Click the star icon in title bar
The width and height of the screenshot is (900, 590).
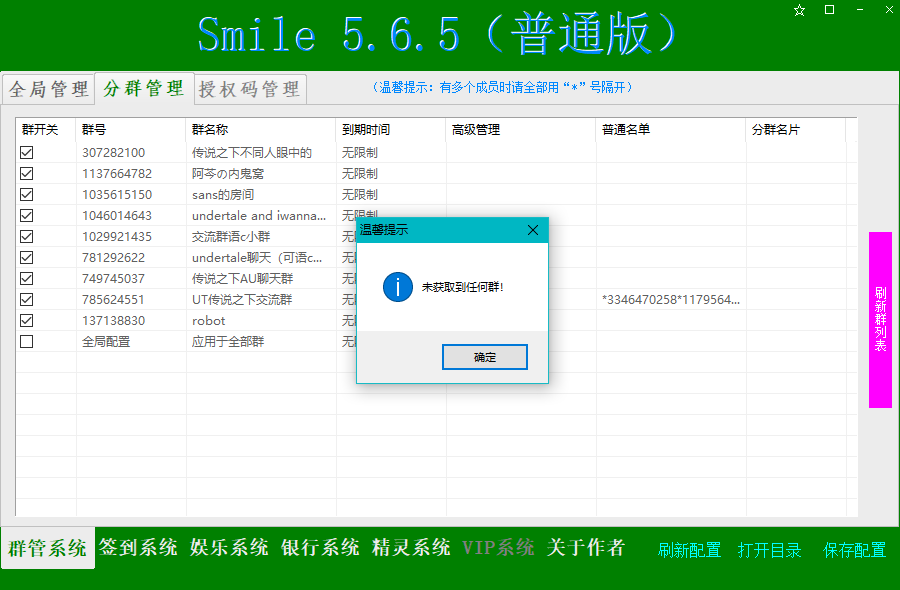tap(799, 10)
